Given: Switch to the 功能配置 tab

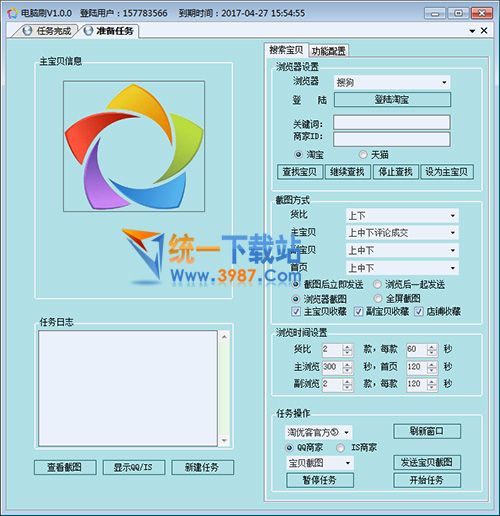Looking at the screenshot, I should 328,51.
